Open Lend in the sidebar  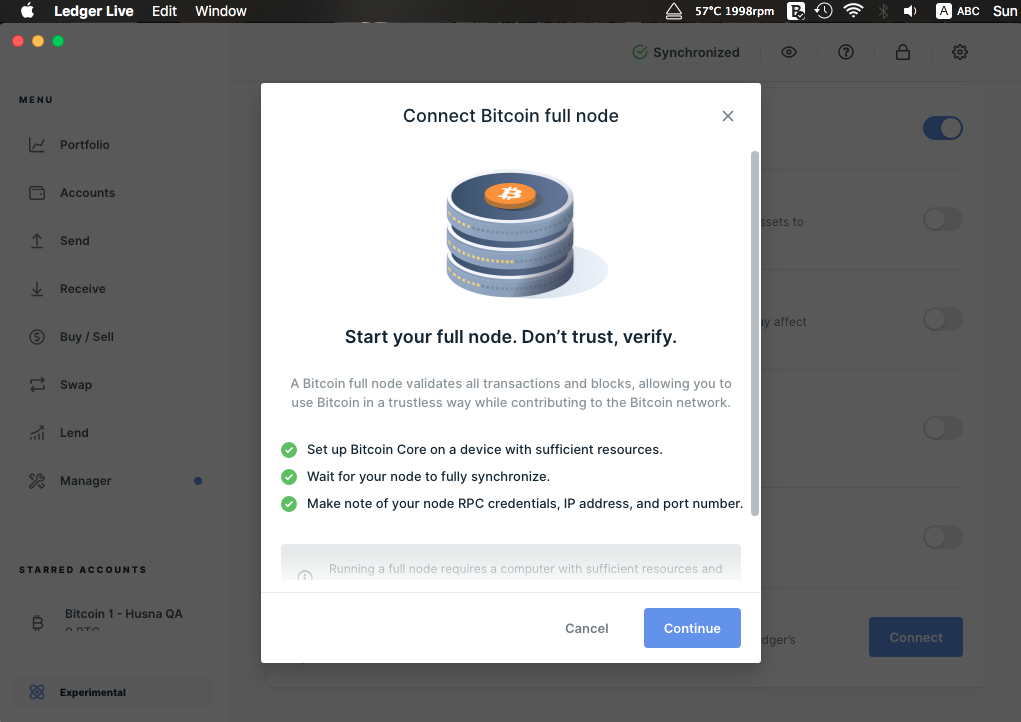click(74, 433)
